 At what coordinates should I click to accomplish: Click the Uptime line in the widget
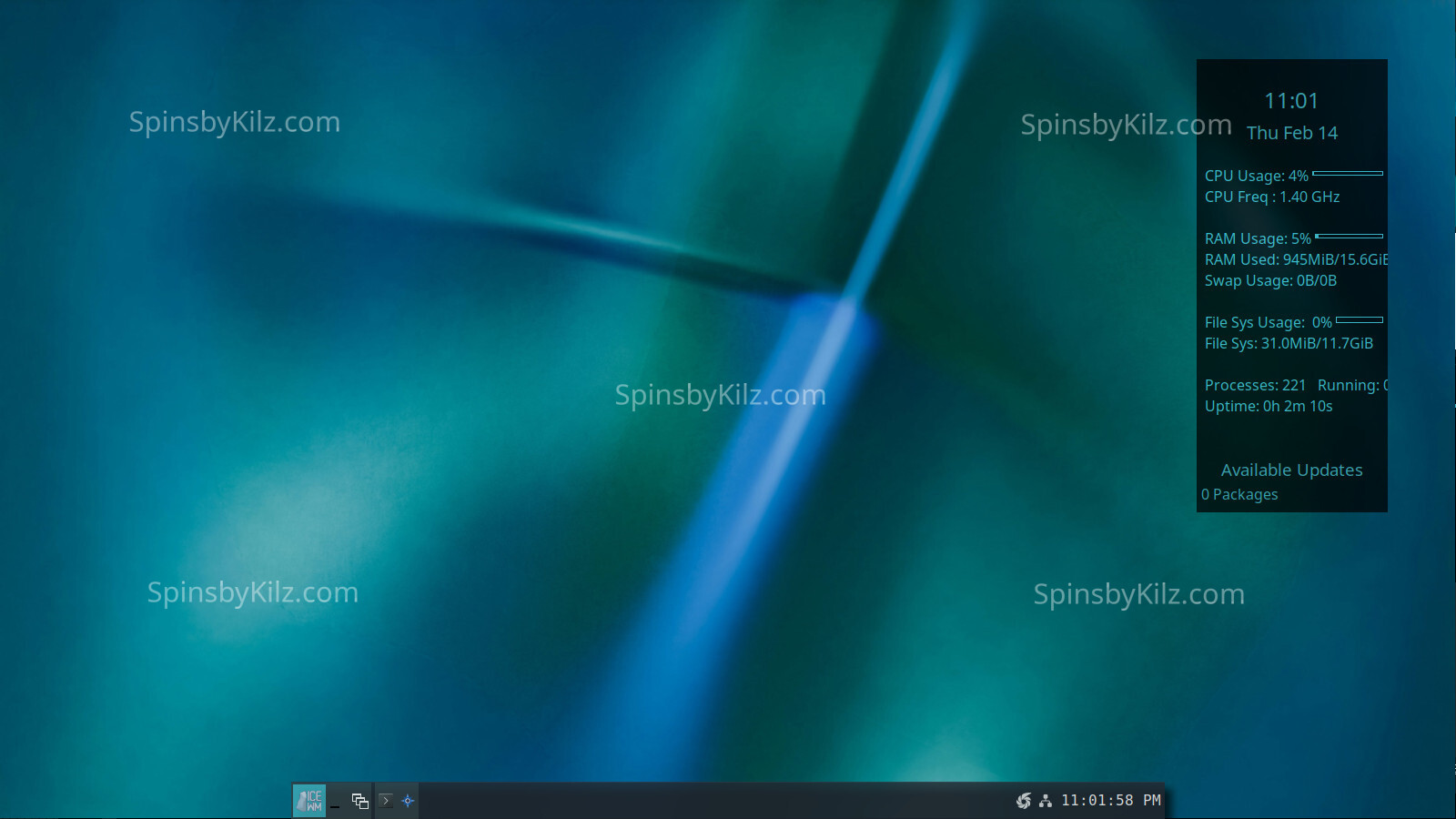coord(1269,407)
